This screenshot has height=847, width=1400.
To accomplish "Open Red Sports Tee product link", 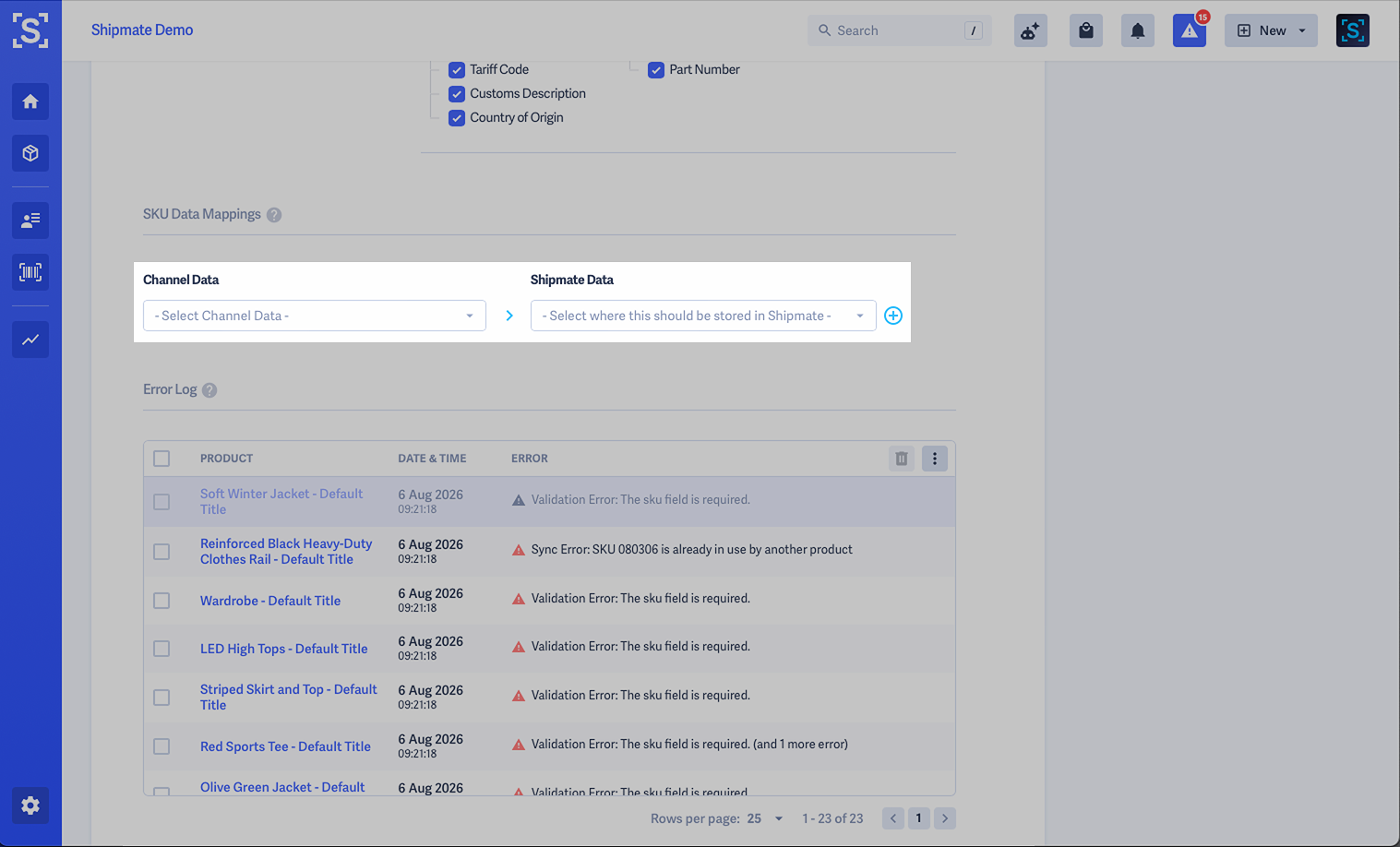I will 285,746.
